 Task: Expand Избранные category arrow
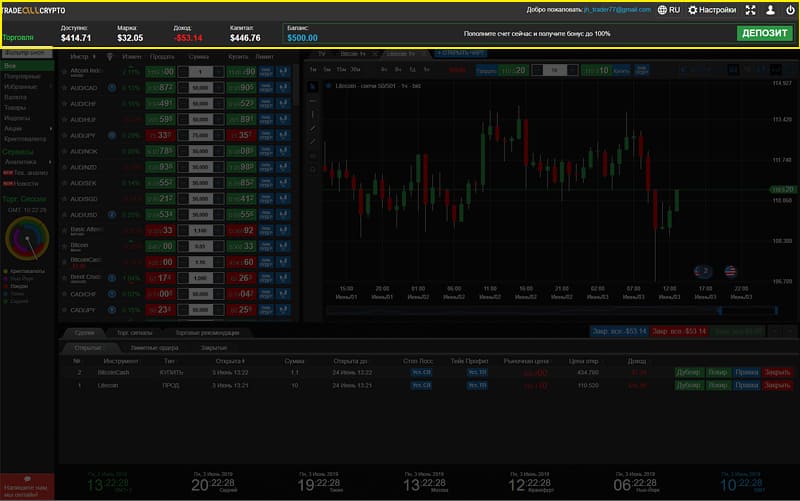[51, 87]
